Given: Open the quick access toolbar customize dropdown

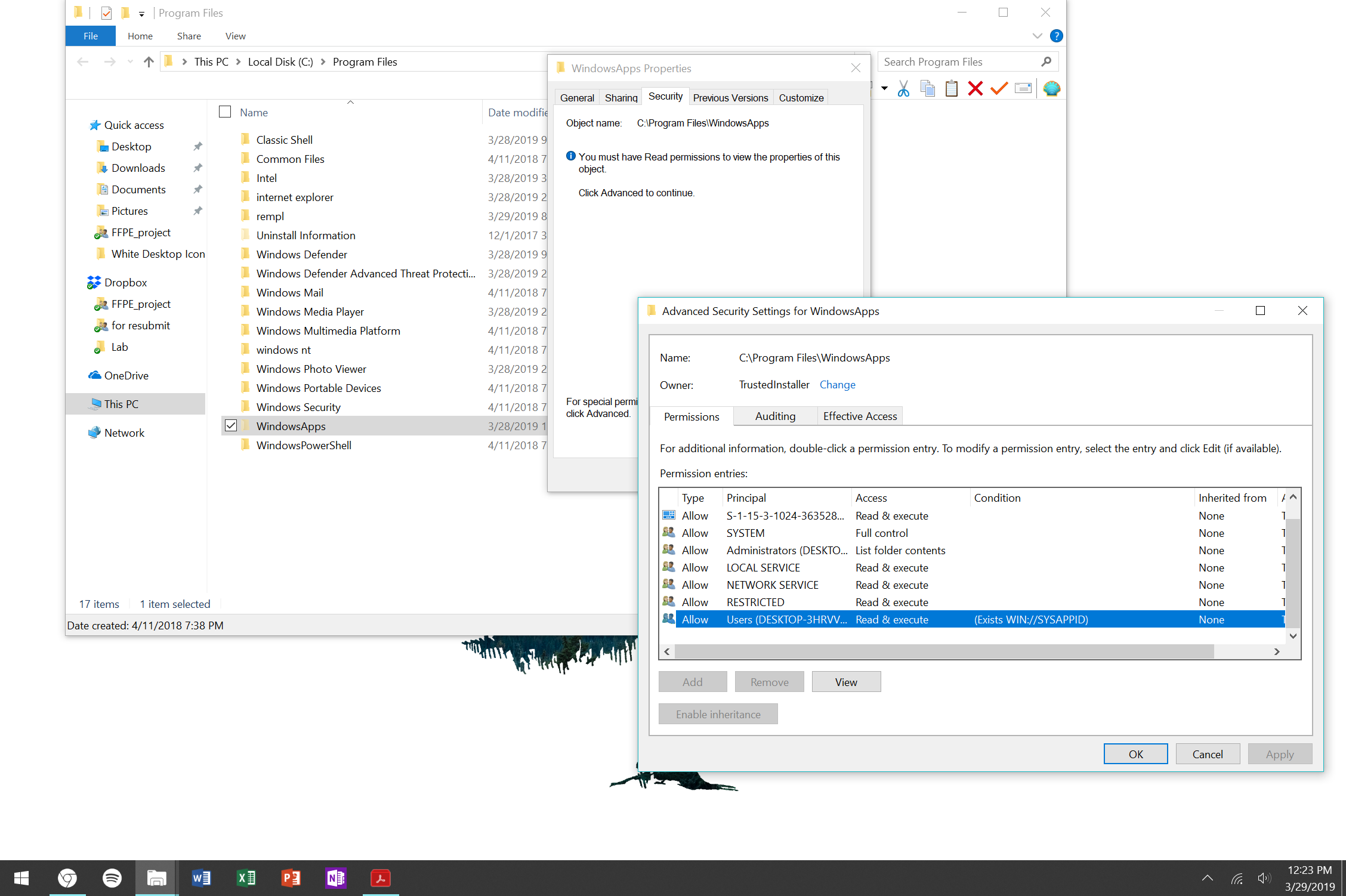Looking at the screenshot, I should click(141, 14).
